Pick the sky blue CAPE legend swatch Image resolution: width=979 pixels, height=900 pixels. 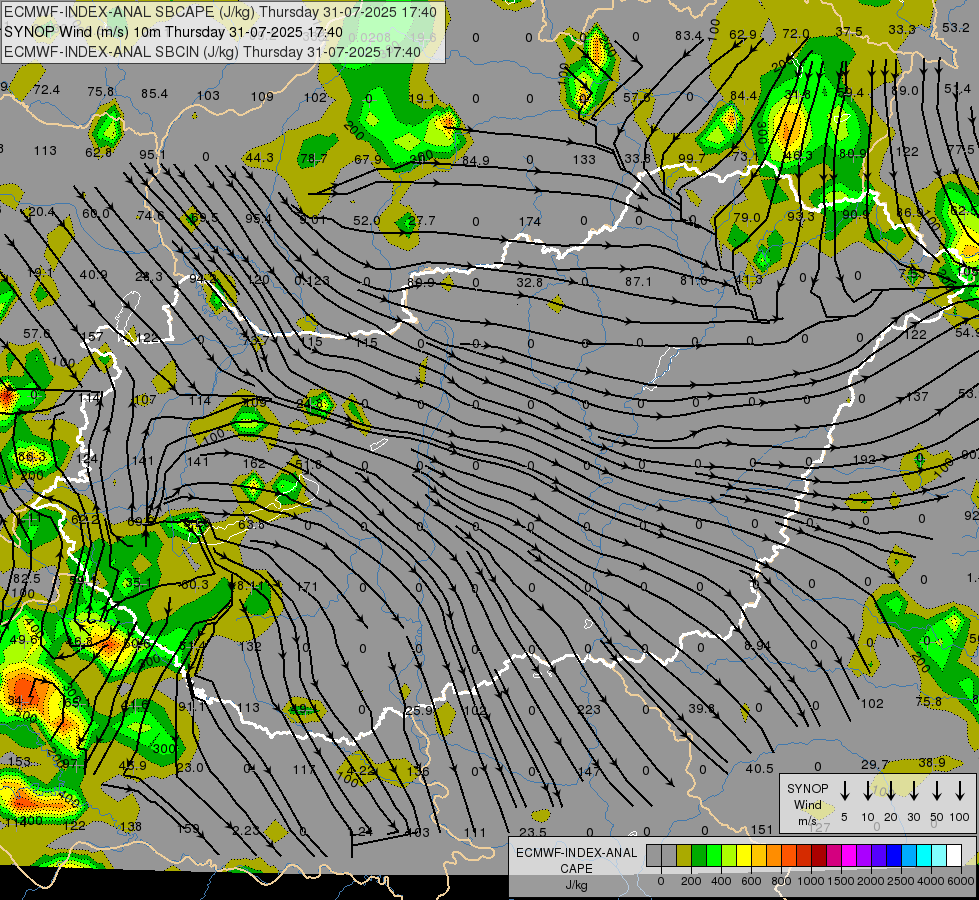908,855
